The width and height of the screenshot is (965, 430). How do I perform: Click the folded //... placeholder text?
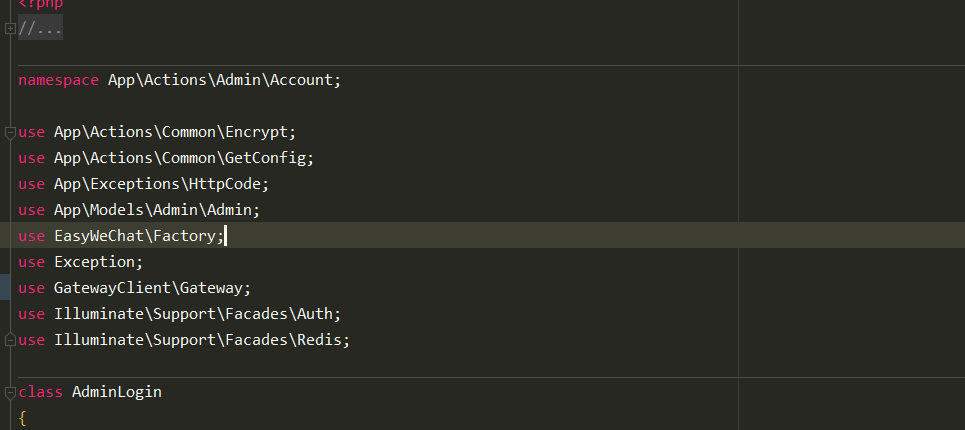40,28
